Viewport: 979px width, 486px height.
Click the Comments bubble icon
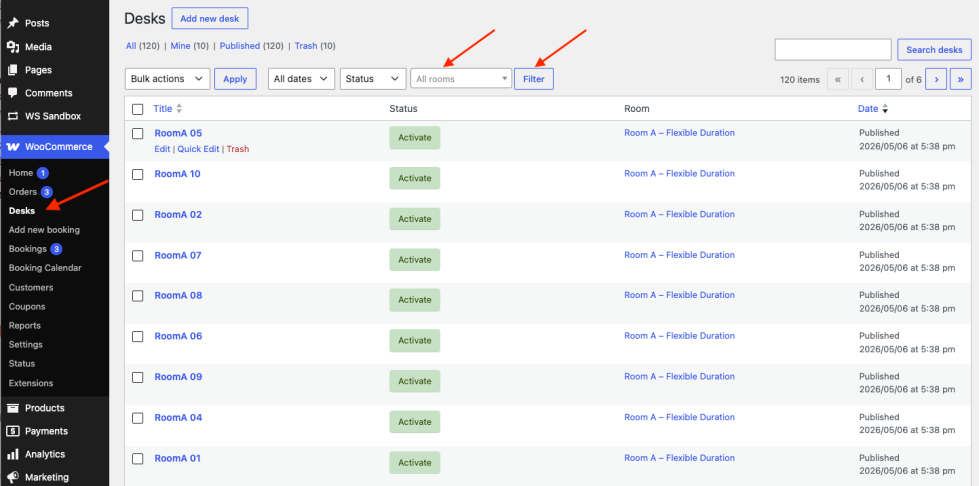click(x=12, y=93)
